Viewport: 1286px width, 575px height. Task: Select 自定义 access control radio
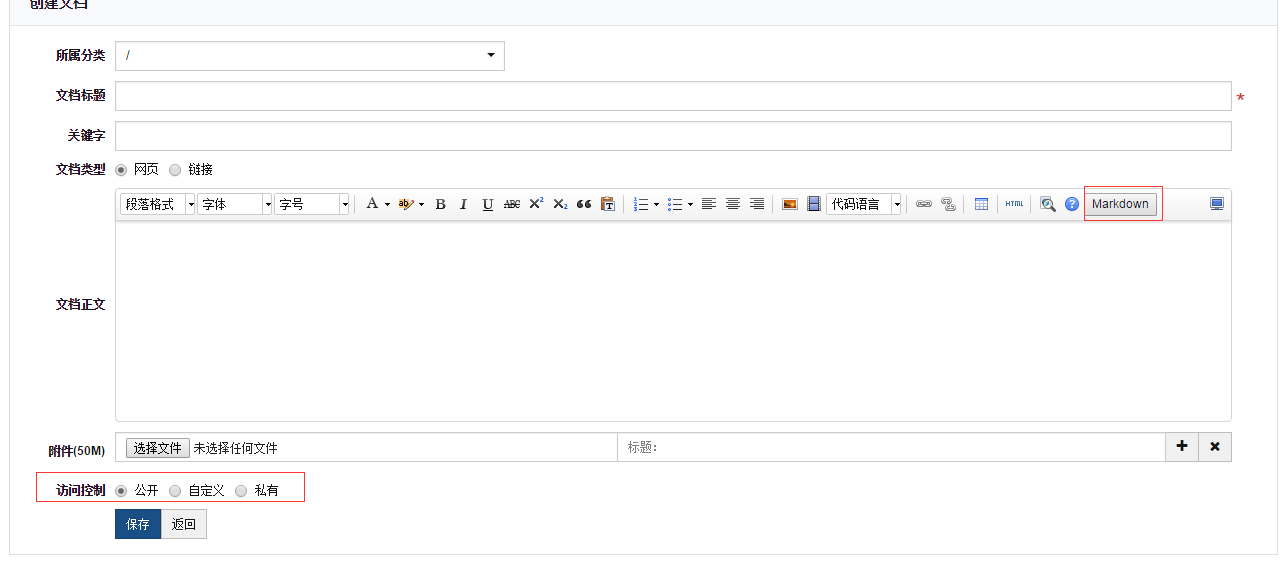click(x=175, y=491)
